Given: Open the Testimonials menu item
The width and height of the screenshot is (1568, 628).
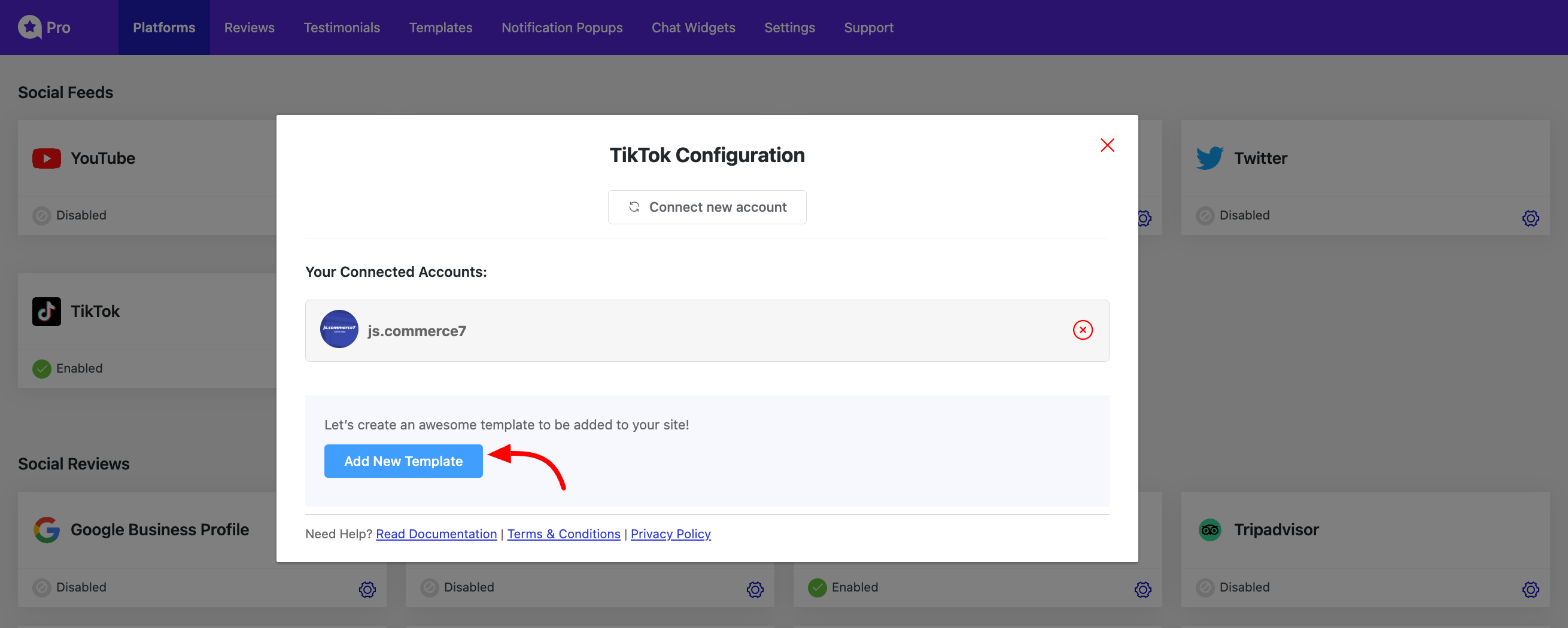Looking at the screenshot, I should (342, 28).
